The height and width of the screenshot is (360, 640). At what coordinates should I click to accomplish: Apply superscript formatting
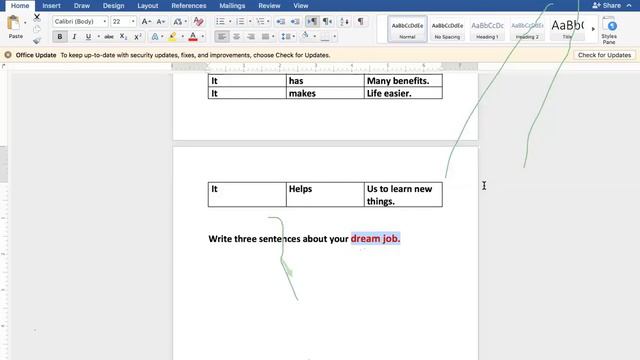[x=138, y=37]
